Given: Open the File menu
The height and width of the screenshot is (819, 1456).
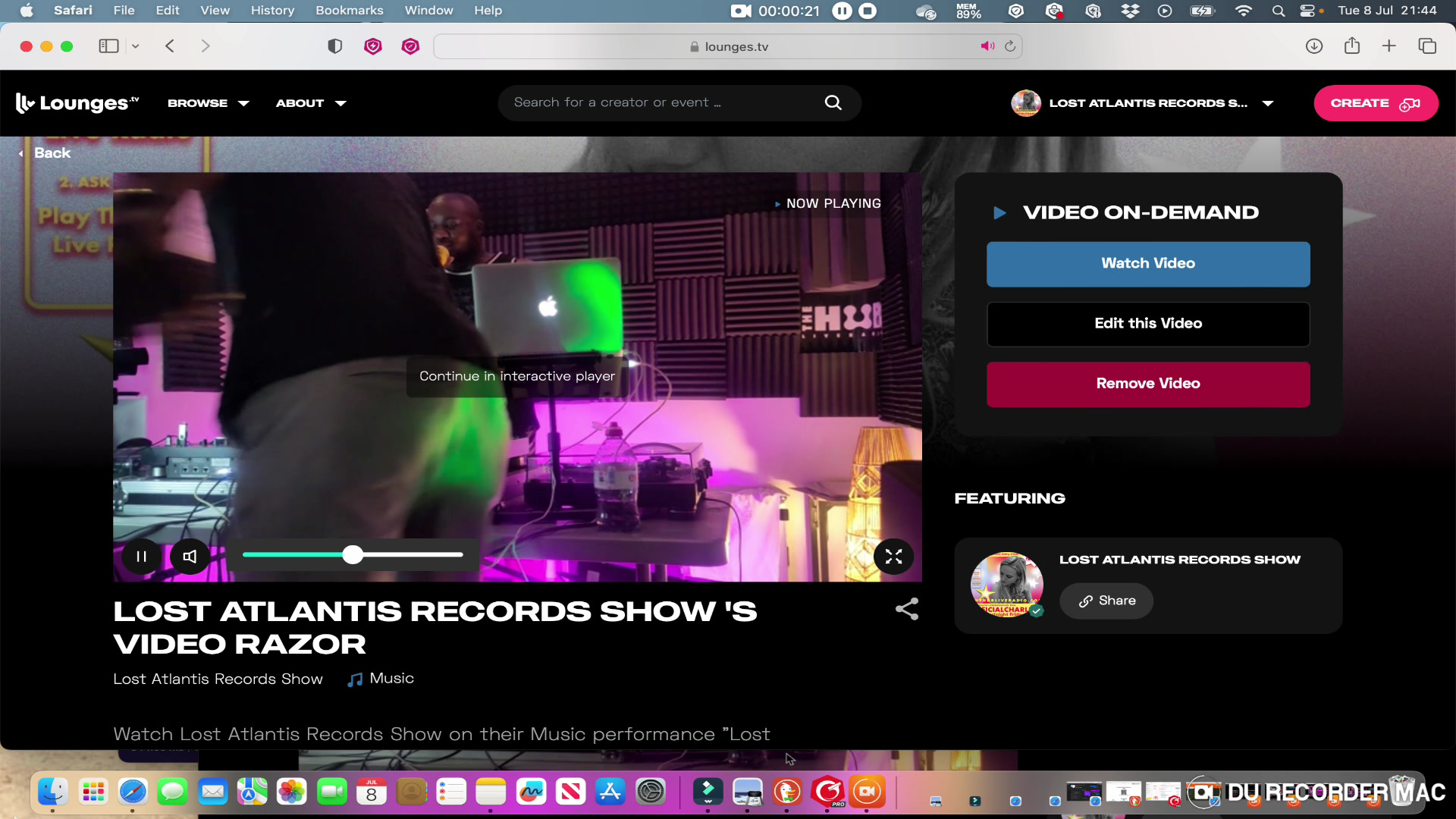Looking at the screenshot, I should [124, 11].
